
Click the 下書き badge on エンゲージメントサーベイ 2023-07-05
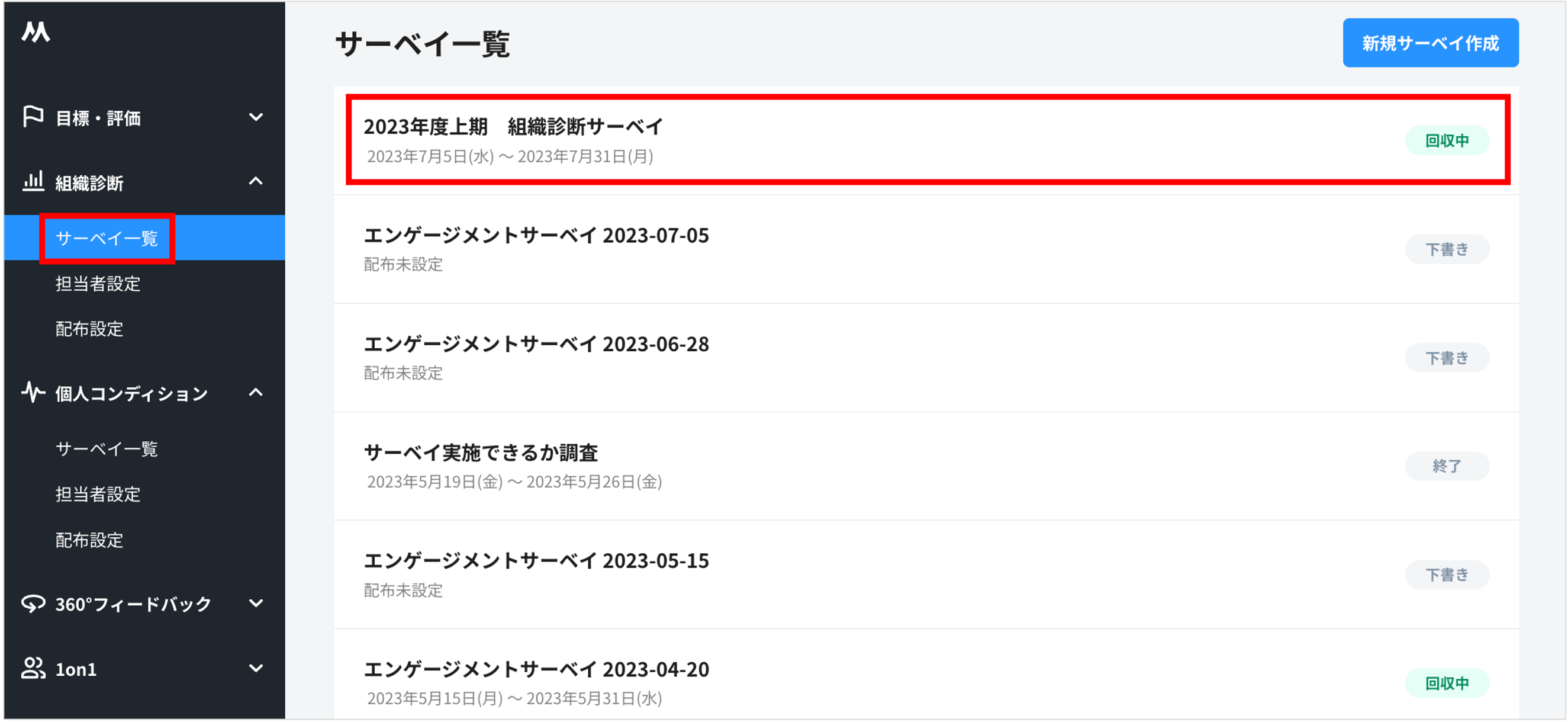click(1448, 249)
